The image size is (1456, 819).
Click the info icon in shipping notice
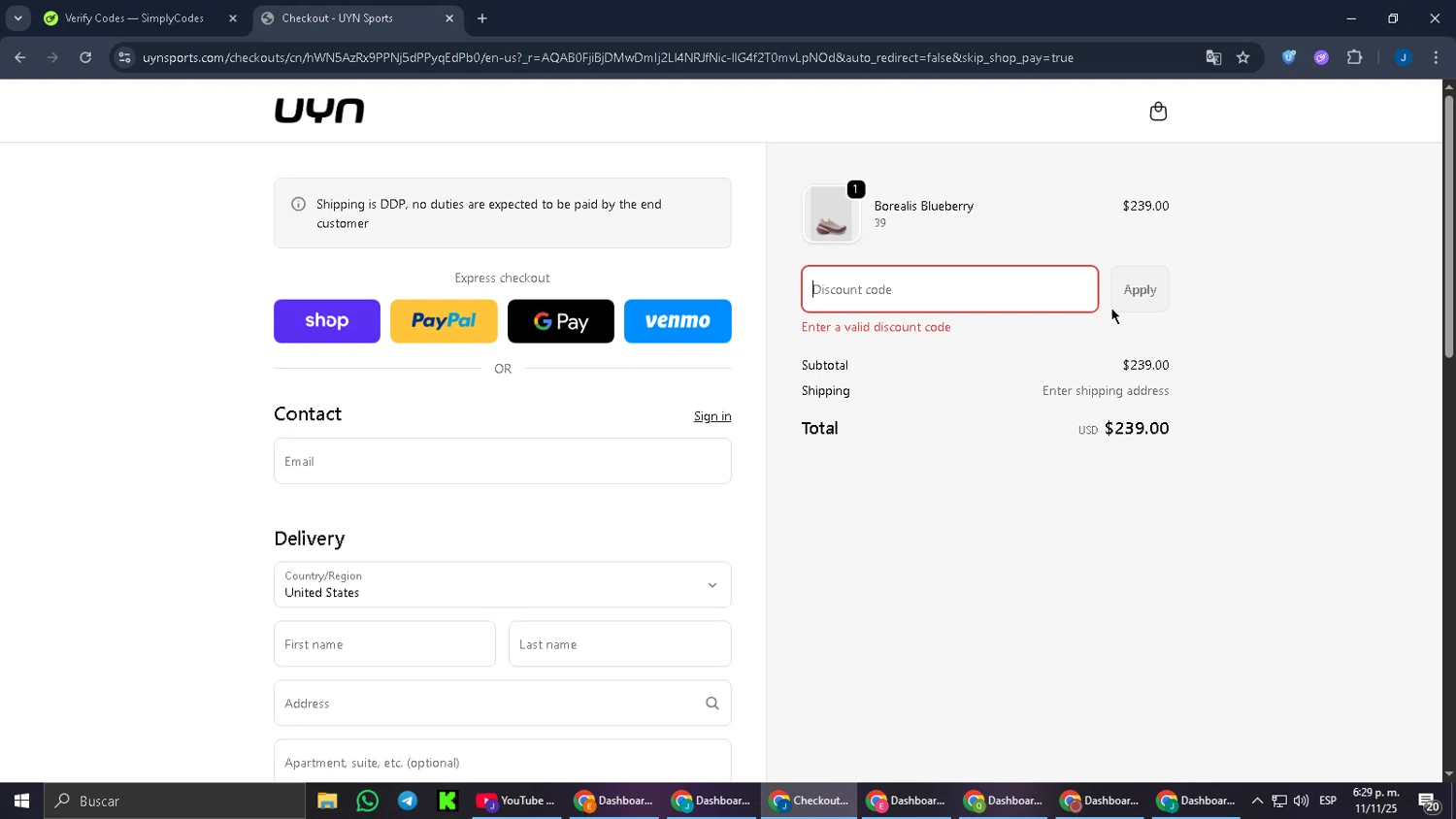(x=299, y=204)
